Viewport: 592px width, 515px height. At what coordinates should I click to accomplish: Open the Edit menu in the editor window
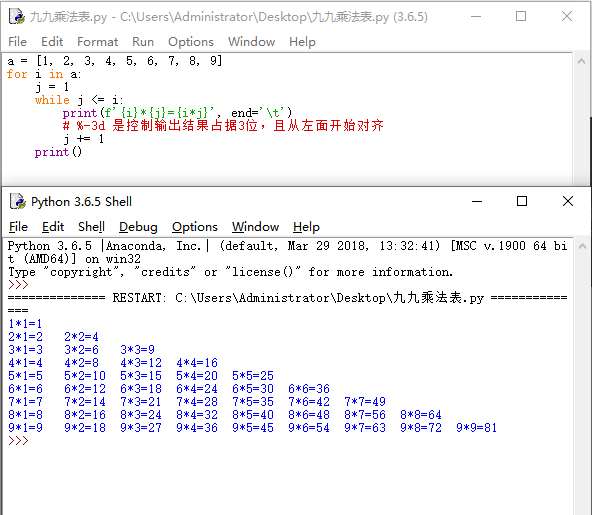pos(52,42)
